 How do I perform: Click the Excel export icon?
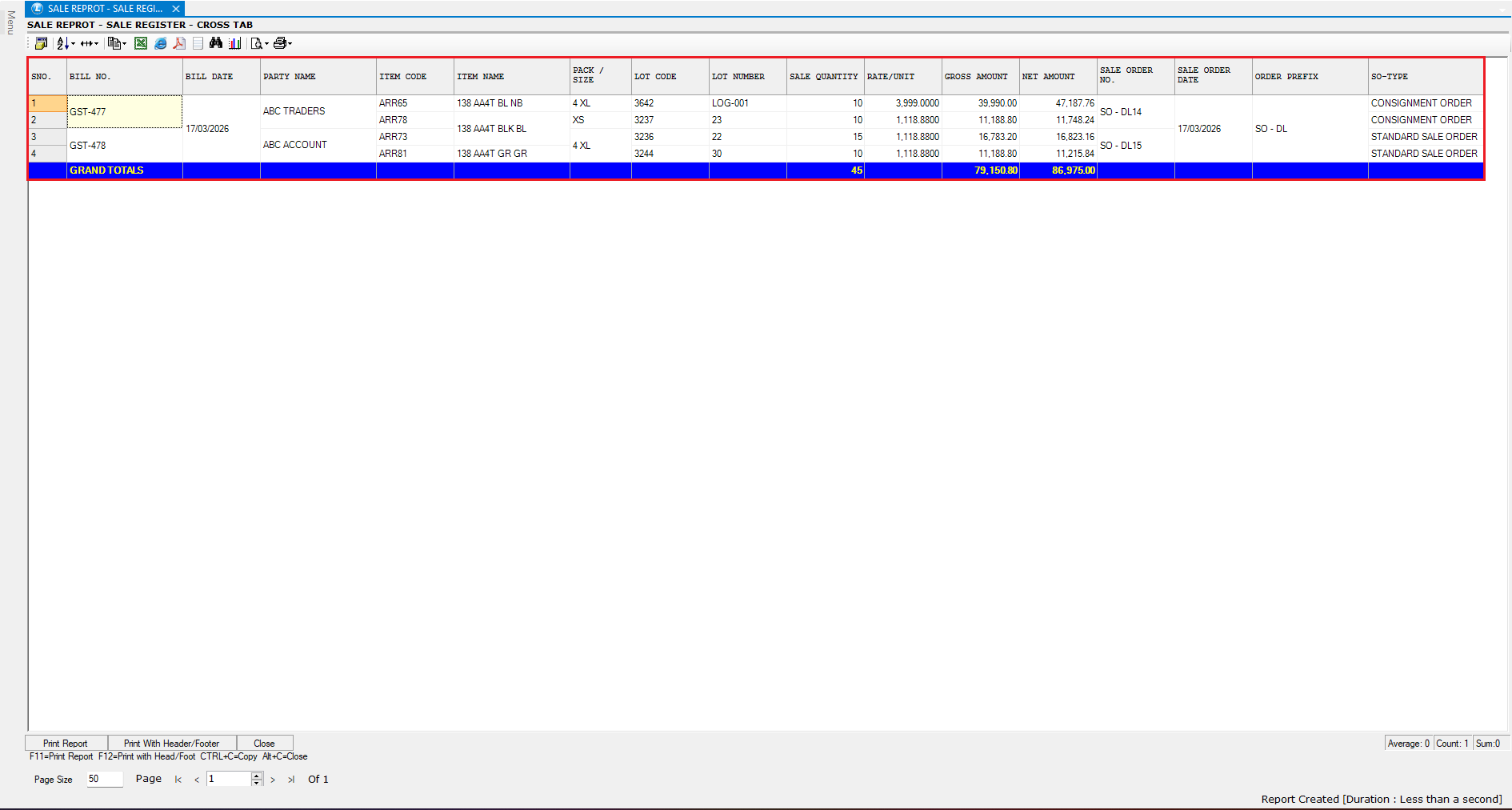pos(141,43)
